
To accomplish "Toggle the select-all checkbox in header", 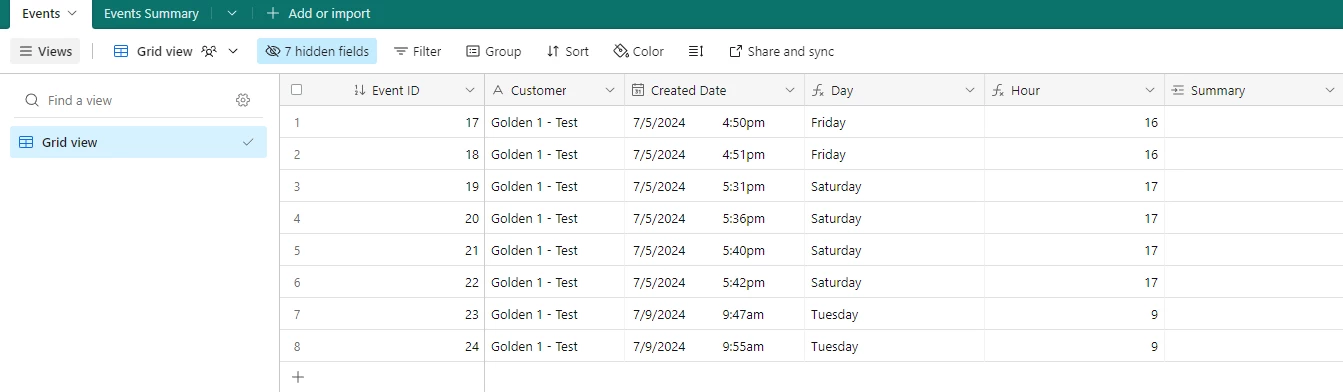I will point(296,90).
